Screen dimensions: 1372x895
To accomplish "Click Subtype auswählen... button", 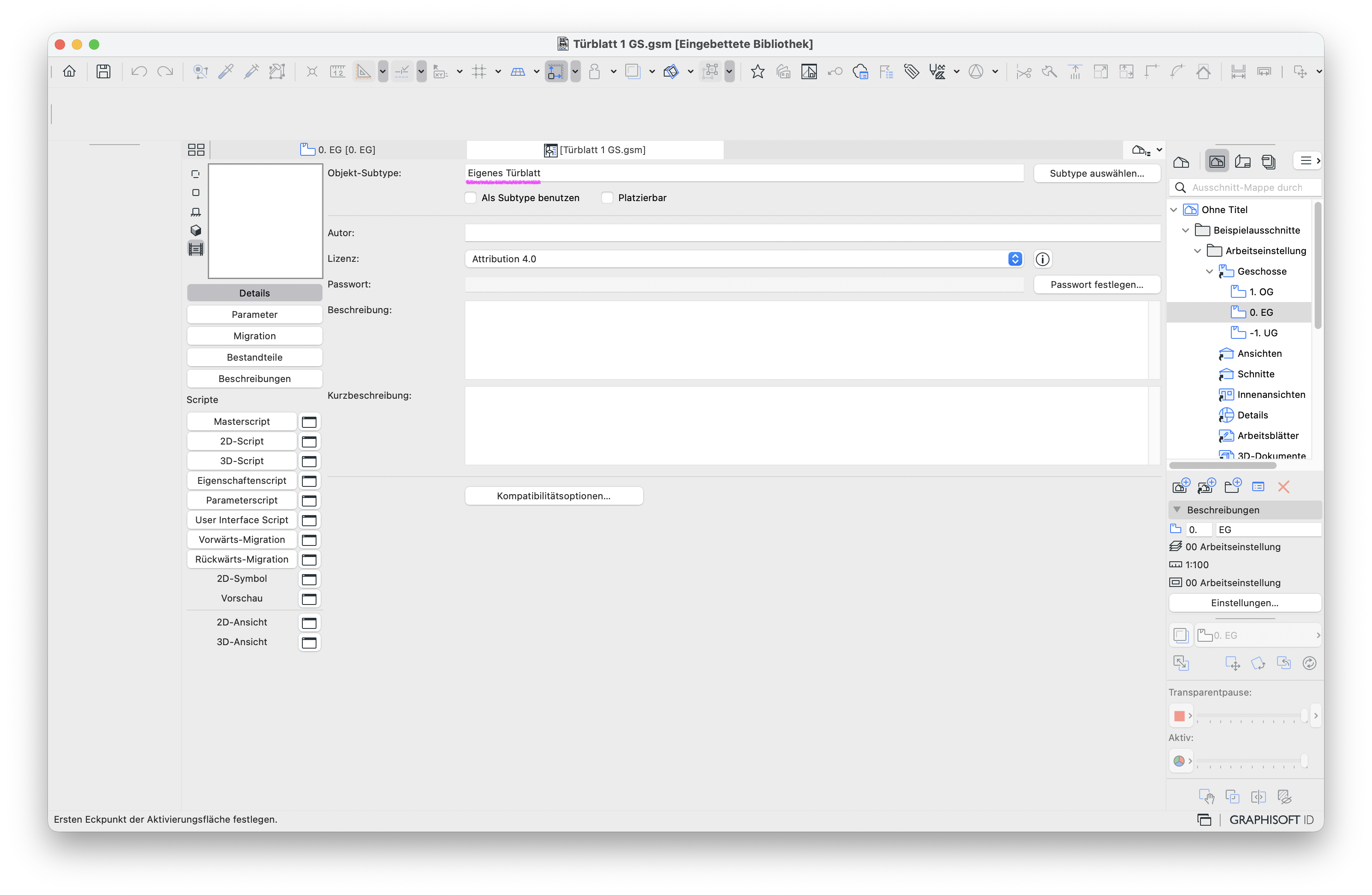I will pos(1097,173).
